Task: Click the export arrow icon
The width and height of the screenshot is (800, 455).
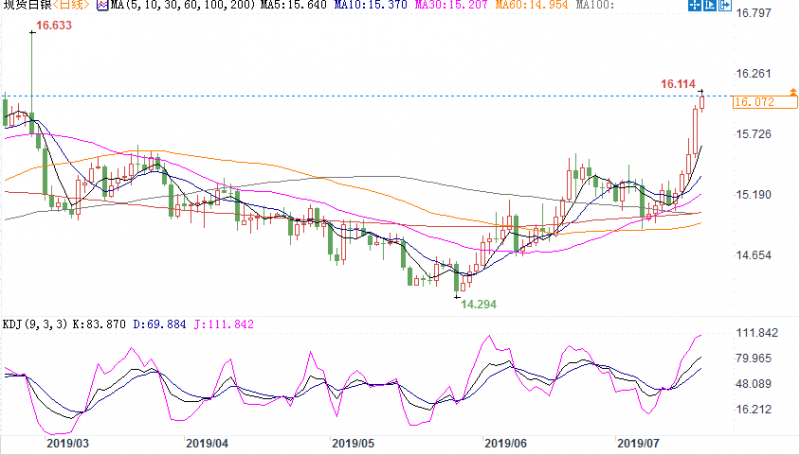Action: (725, 5)
